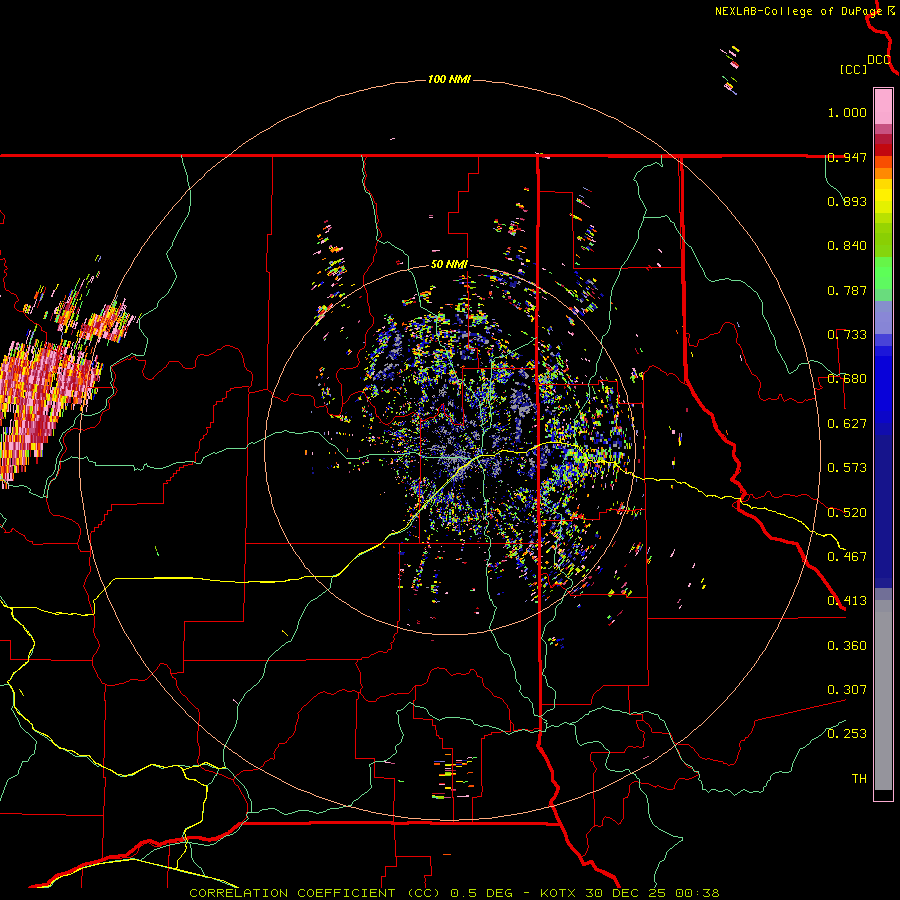Click the striped echo streaks near the bottom of the 100 NMI ring

[456, 778]
